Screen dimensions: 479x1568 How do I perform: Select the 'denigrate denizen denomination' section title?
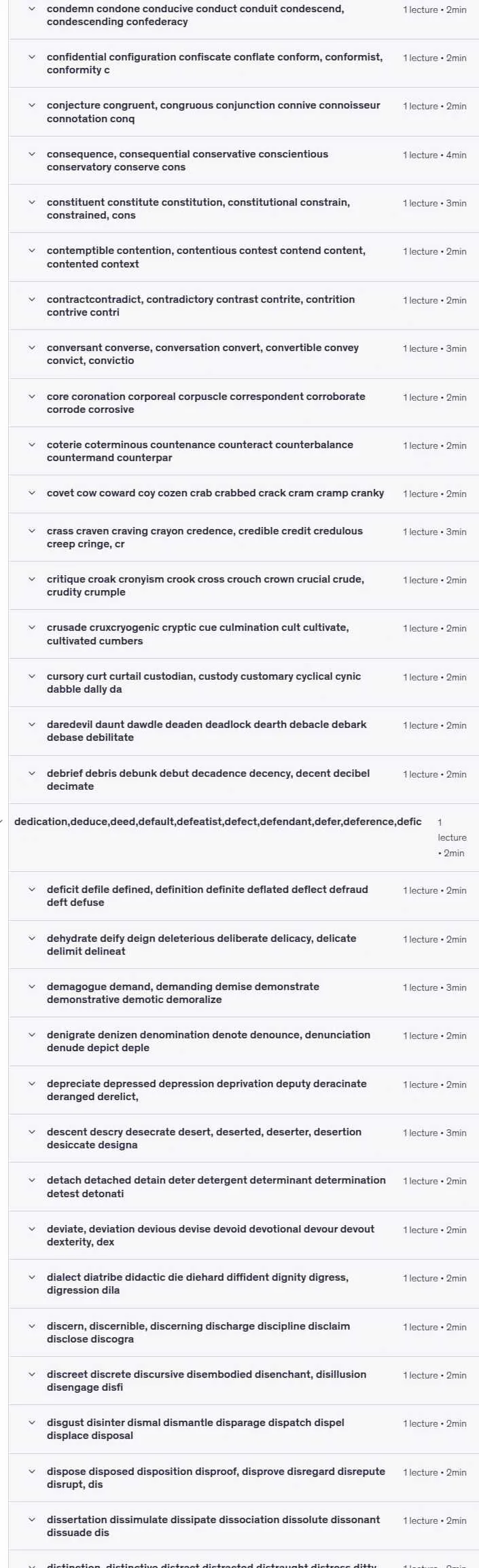pyautogui.click(x=209, y=1041)
